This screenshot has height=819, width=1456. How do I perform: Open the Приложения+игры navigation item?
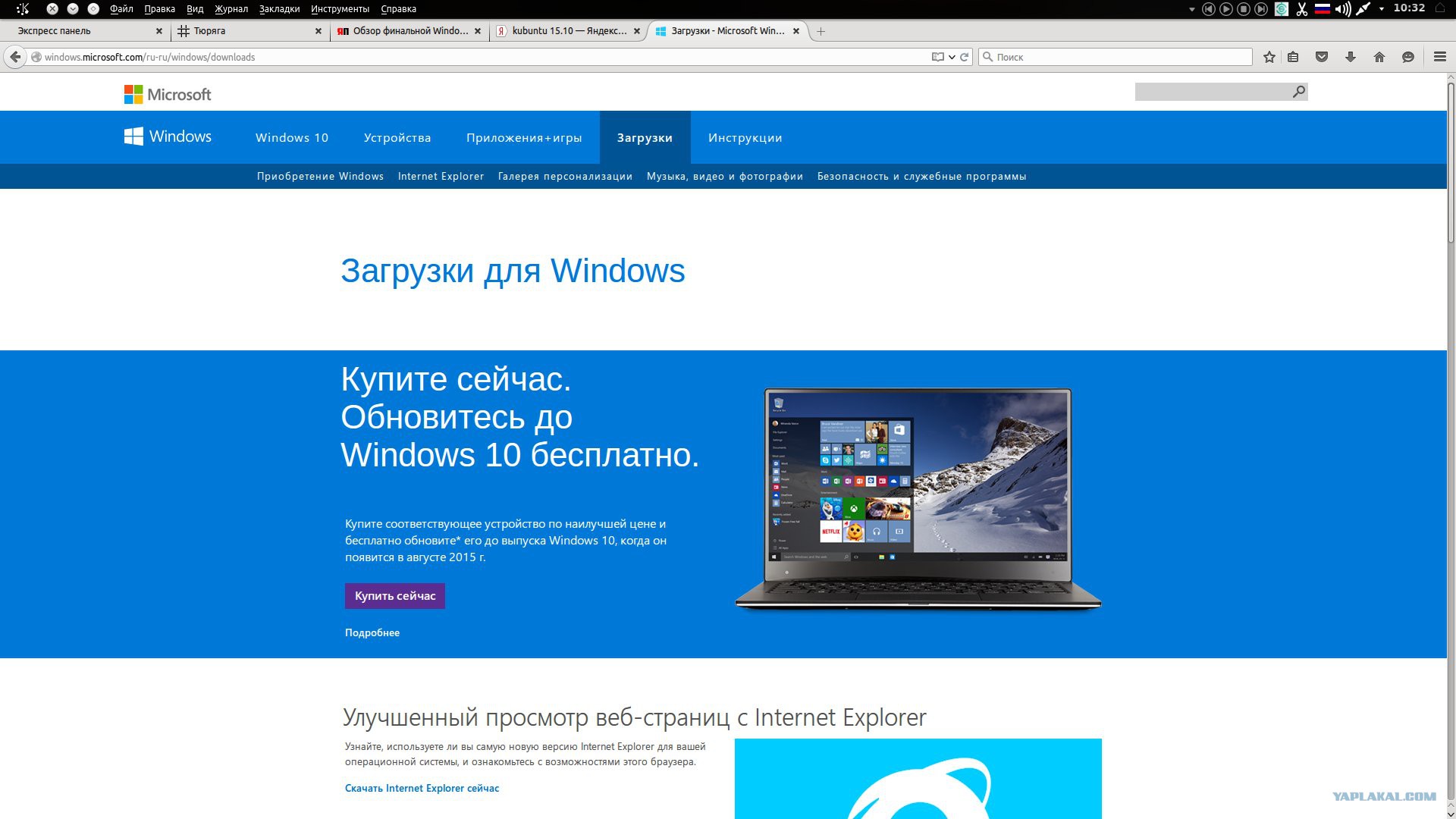tap(524, 137)
